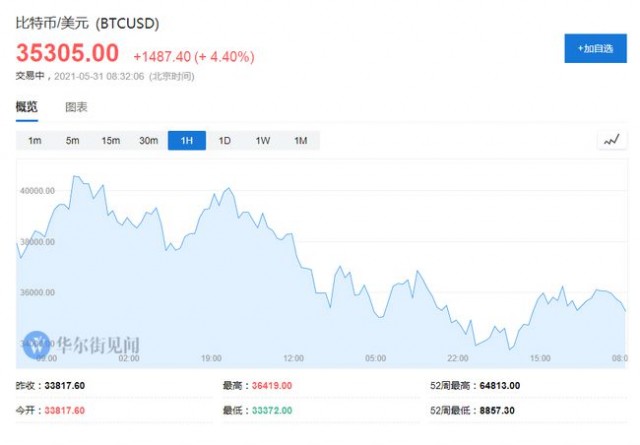
Task: Pick the 30m time interval
Action: tap(149, 140)
